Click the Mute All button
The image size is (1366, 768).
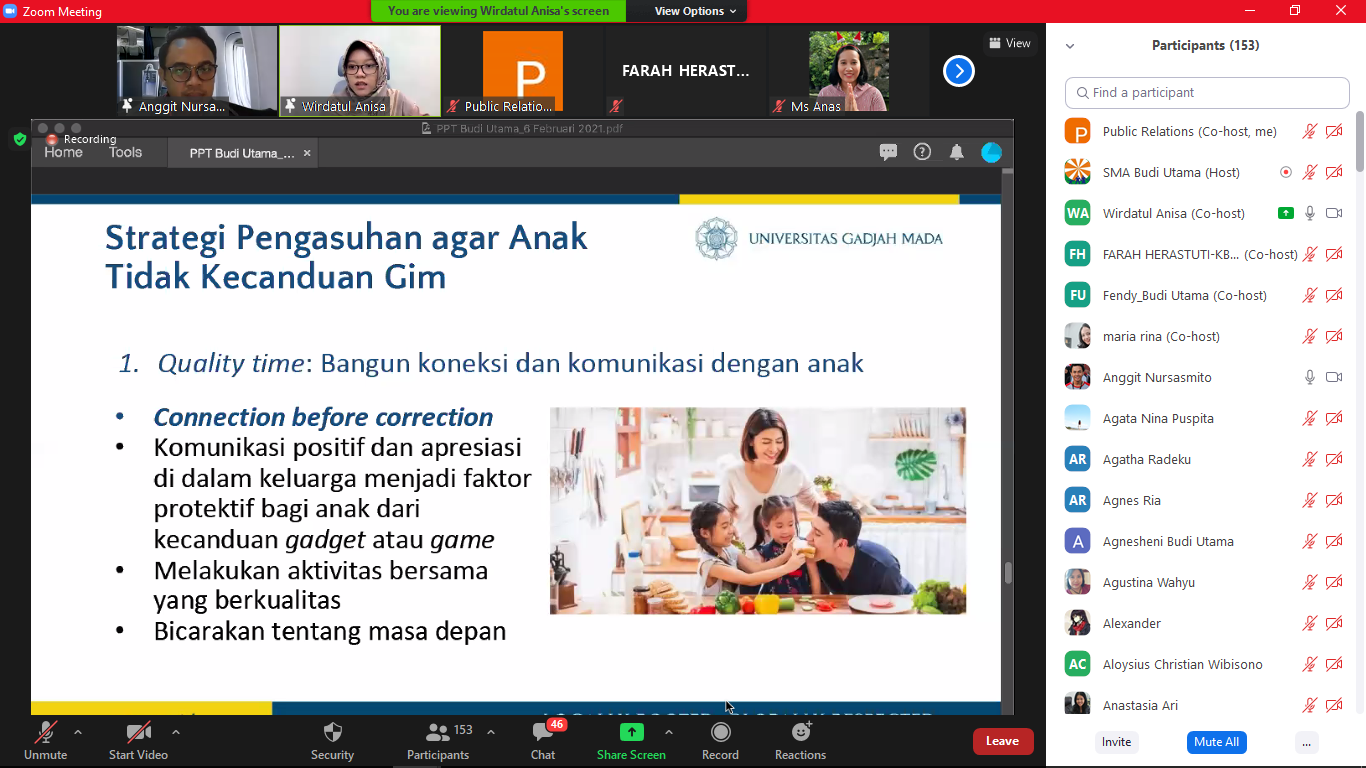tap(1216, 742)
